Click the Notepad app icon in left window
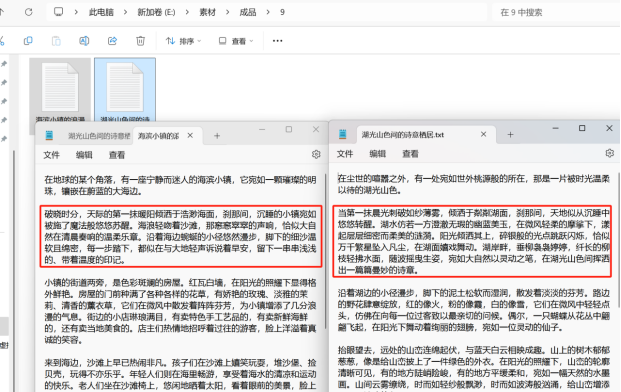 pyautogui.click(x=49, y=136)
